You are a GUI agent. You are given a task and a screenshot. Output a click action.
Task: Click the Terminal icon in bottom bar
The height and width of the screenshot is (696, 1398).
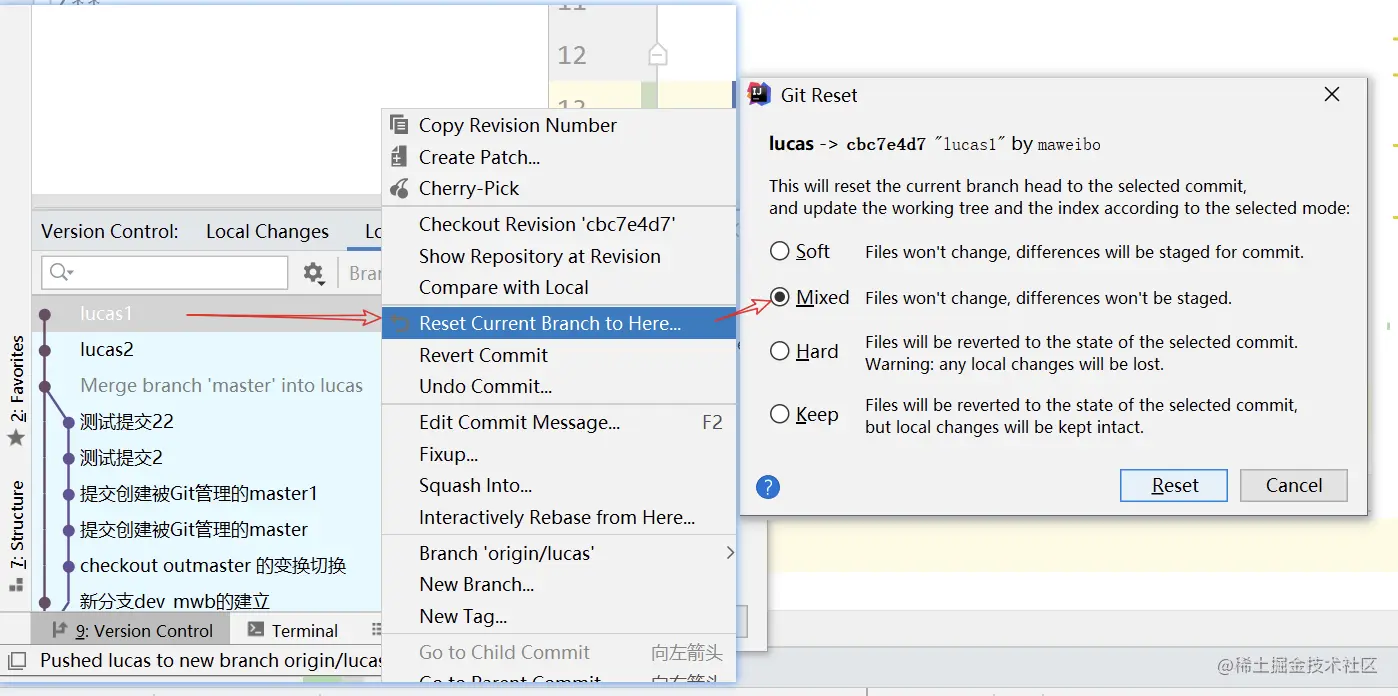point(256,630)
